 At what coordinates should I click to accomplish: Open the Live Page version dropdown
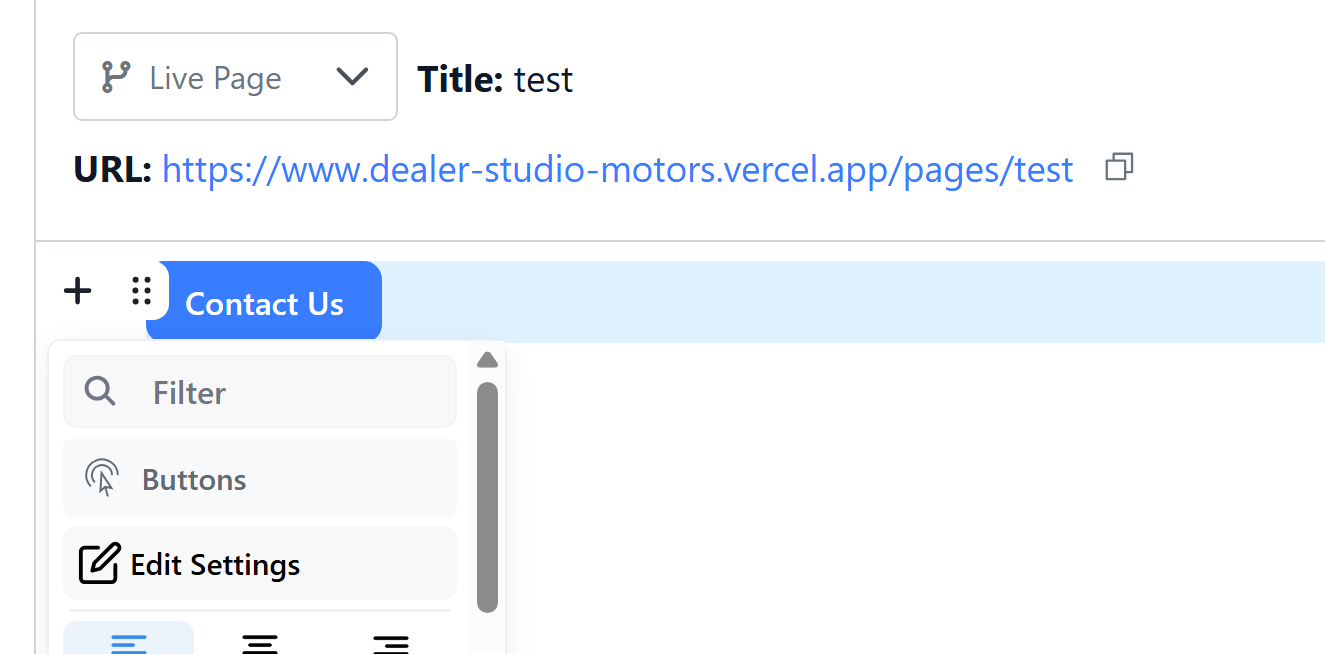click(x=235, y=77)
